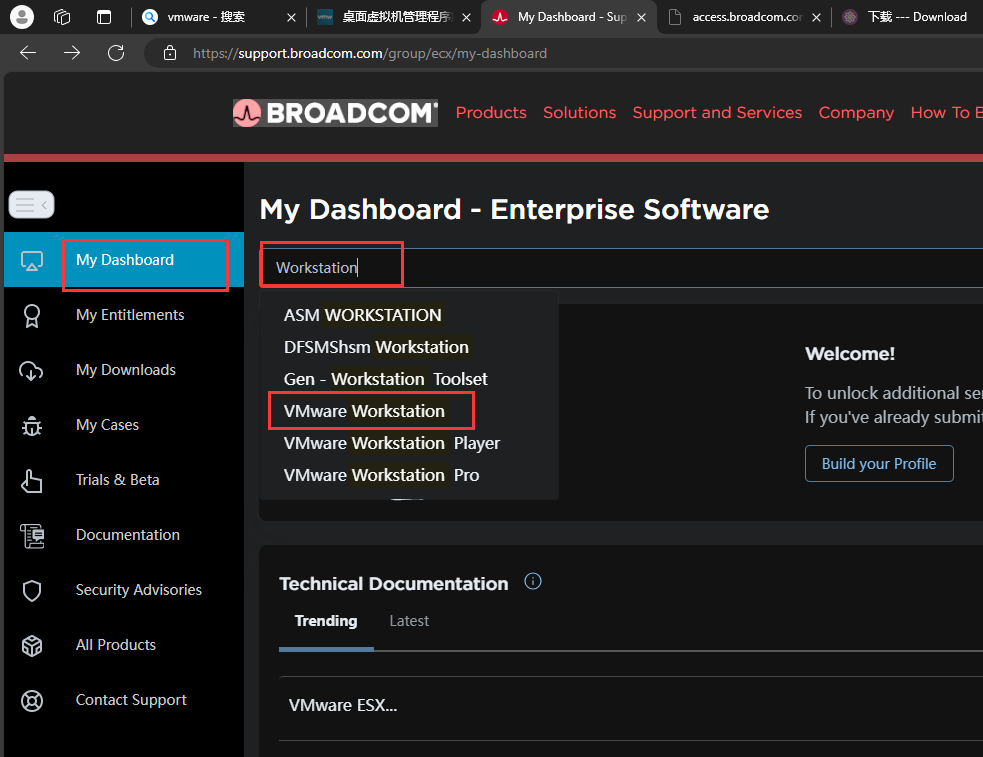Switch to the Latest documentation tab
The height and width of the screenshot is (757, 983).
(x=409, y=621)
